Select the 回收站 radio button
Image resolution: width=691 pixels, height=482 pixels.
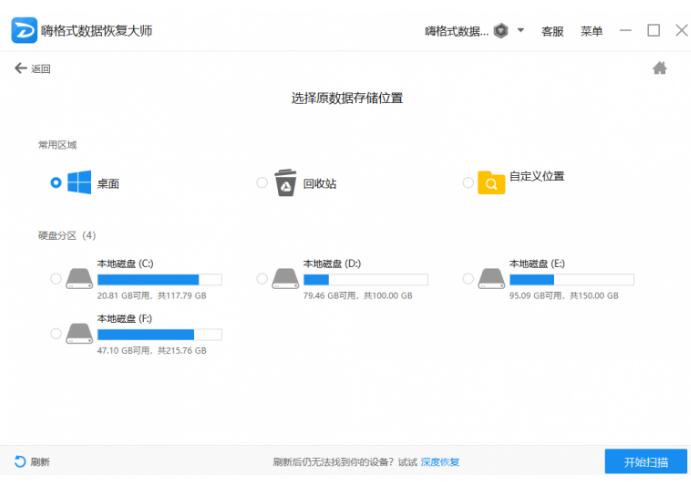tap(262, 182)
